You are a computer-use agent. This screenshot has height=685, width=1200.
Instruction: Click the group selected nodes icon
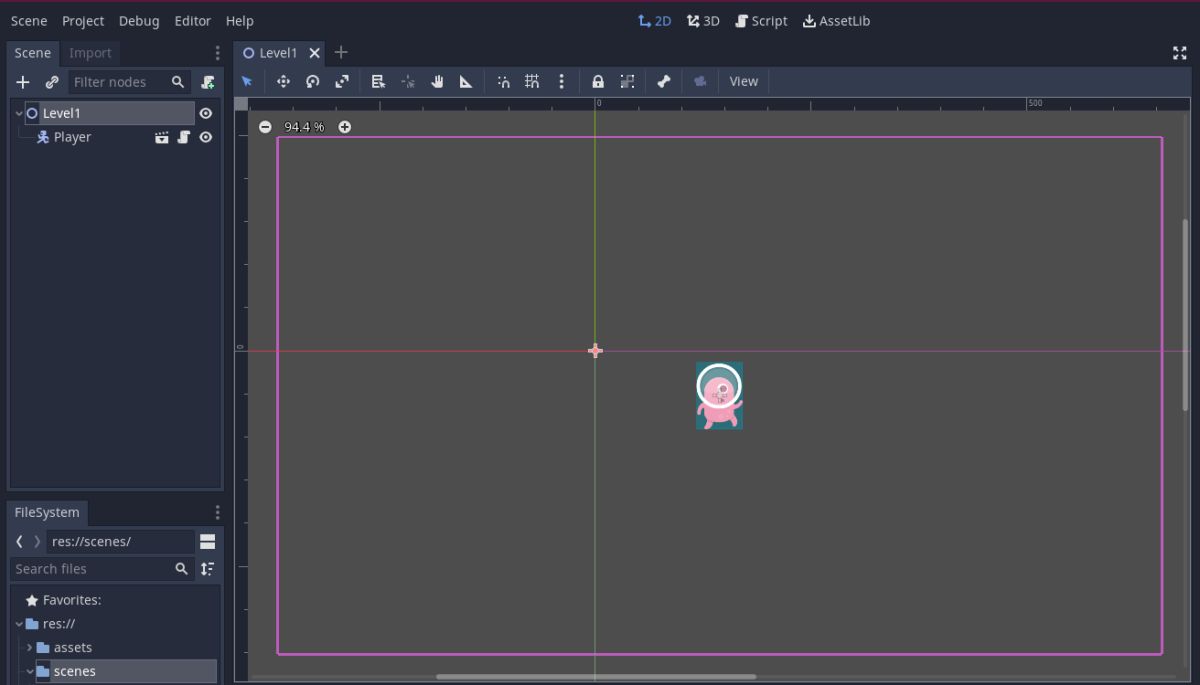click(x=627, y=81)
